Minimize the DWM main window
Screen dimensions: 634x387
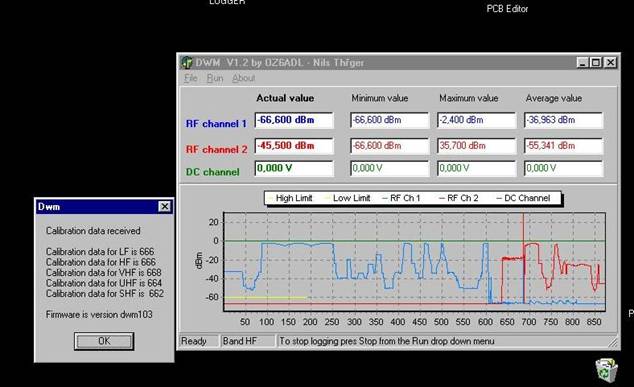[582, 63]
